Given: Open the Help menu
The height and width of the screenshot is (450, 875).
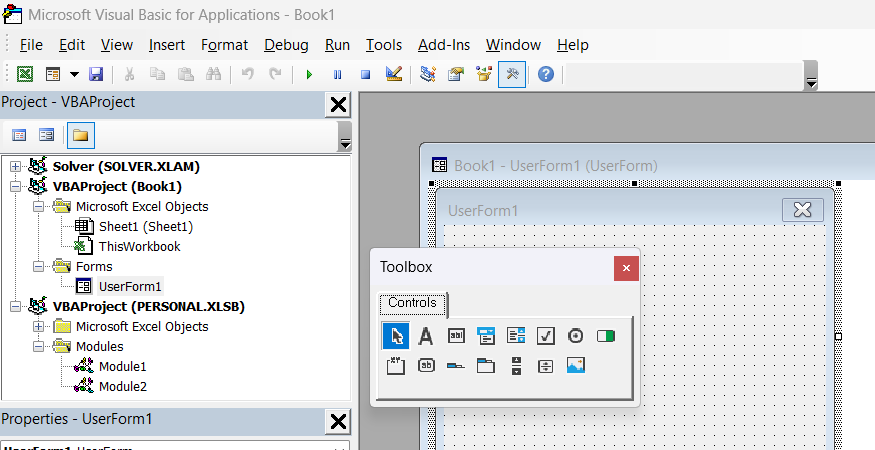Looking at the screenshot, I should coord(573,45).
